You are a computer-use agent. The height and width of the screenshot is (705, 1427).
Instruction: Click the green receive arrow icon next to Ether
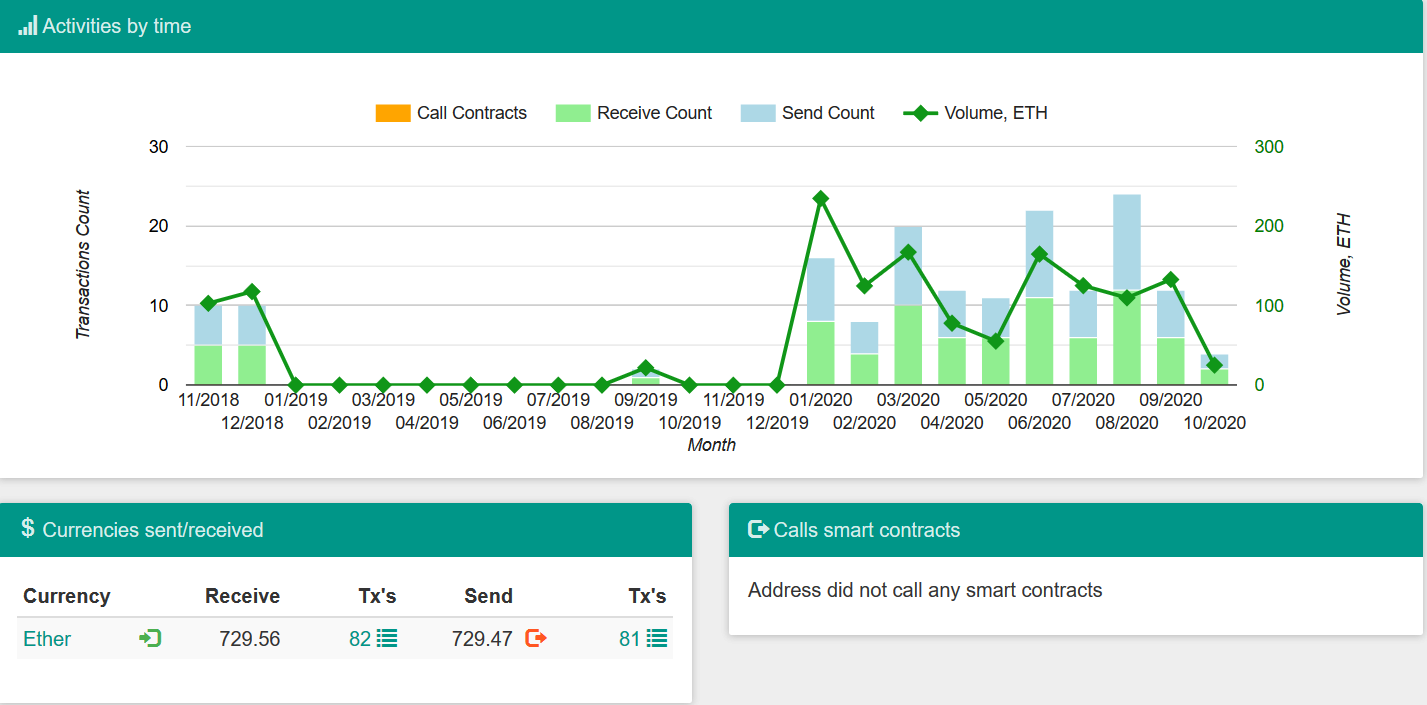(150, 638)
